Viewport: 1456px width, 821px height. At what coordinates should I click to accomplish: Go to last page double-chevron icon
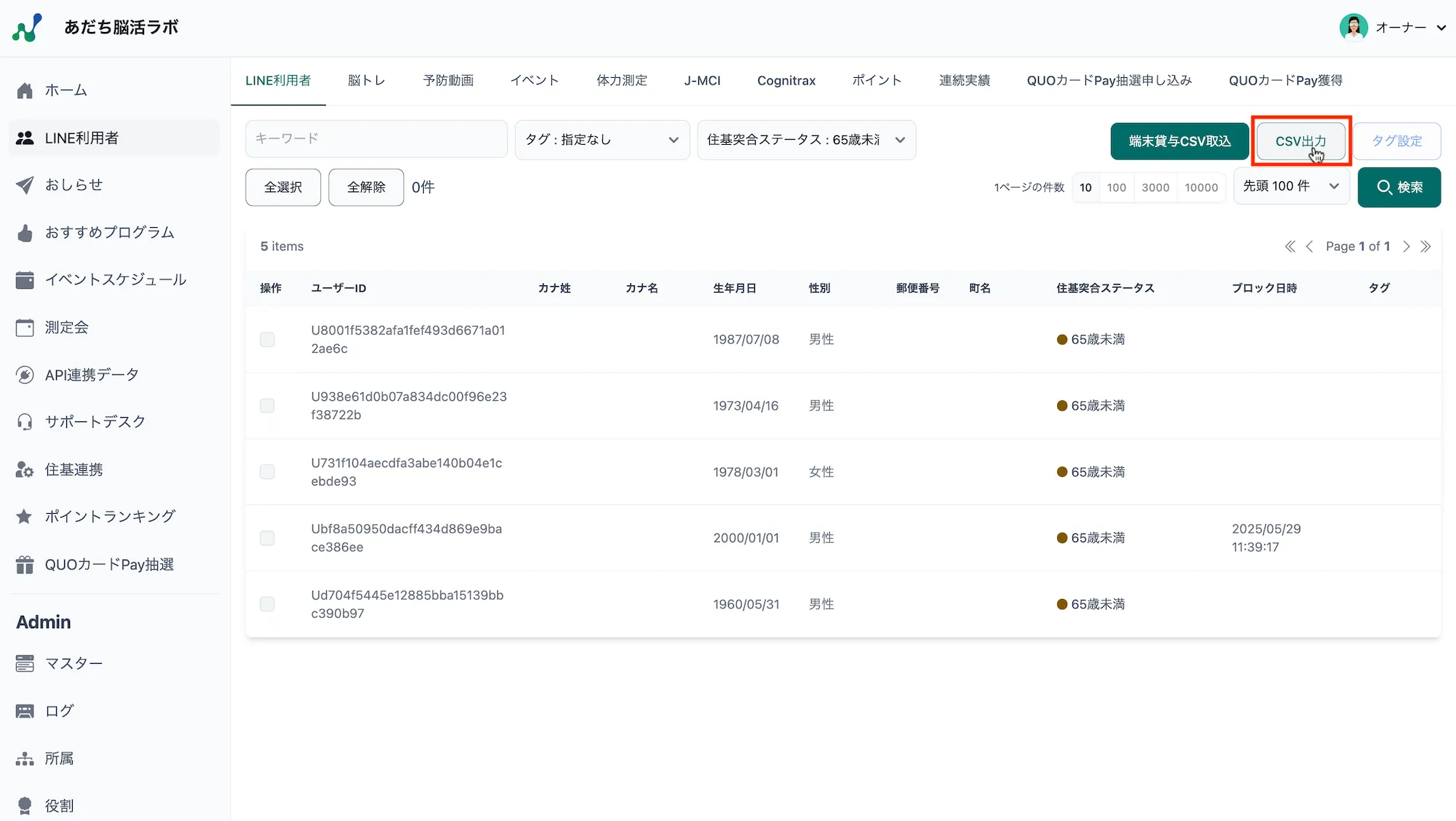tap(1425, 247)
